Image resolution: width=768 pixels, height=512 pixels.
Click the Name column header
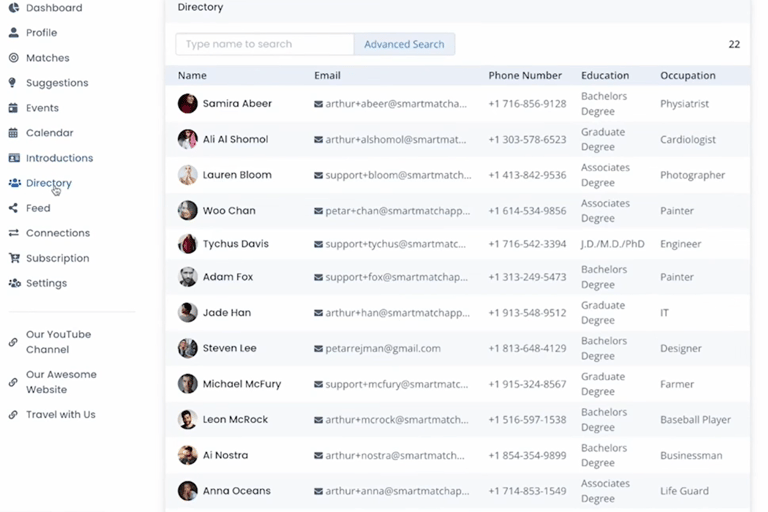pyautogui.click(x=192, y=75)
